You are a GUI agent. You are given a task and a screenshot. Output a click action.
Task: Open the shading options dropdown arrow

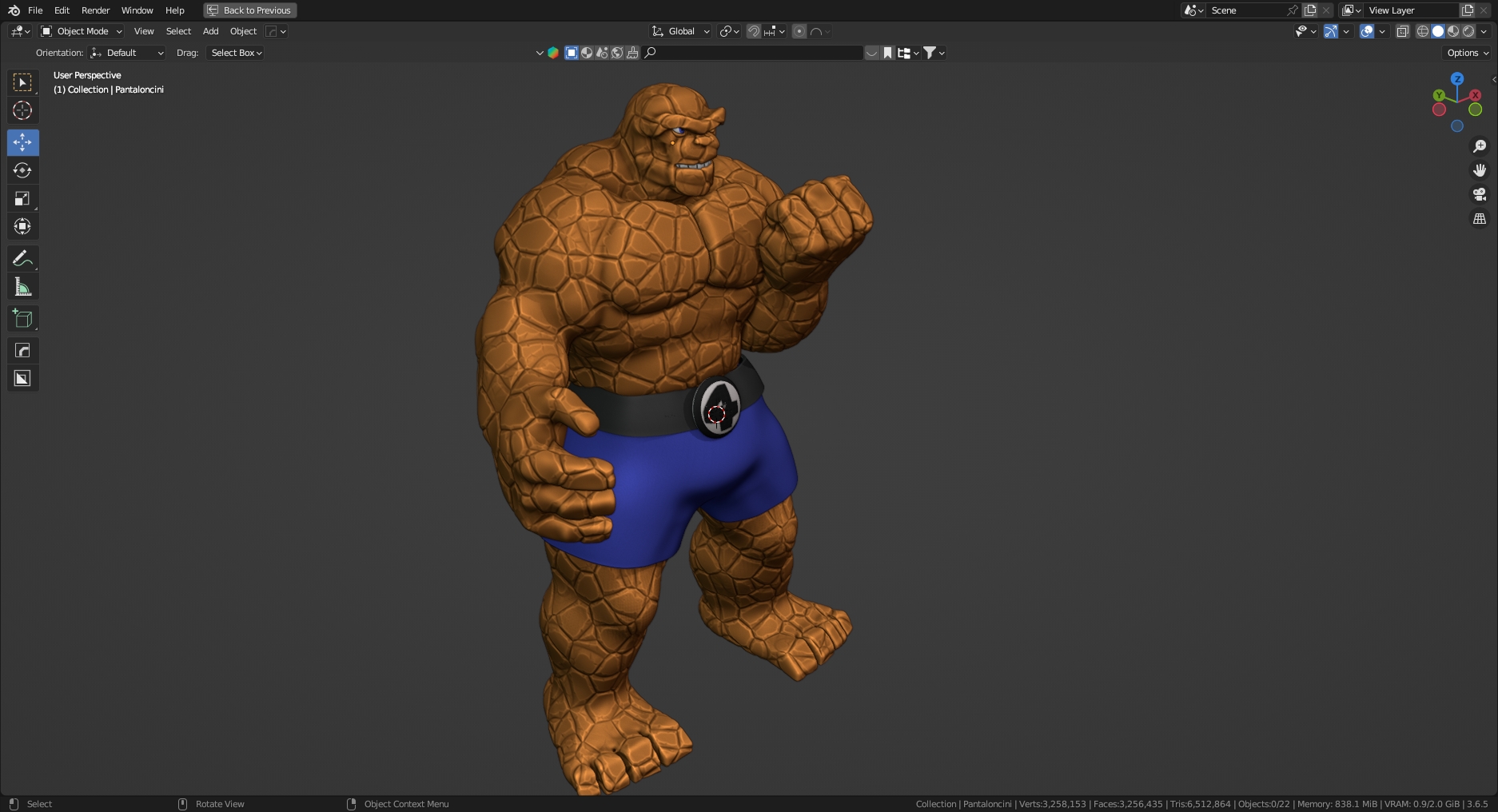click(1484, 31)
